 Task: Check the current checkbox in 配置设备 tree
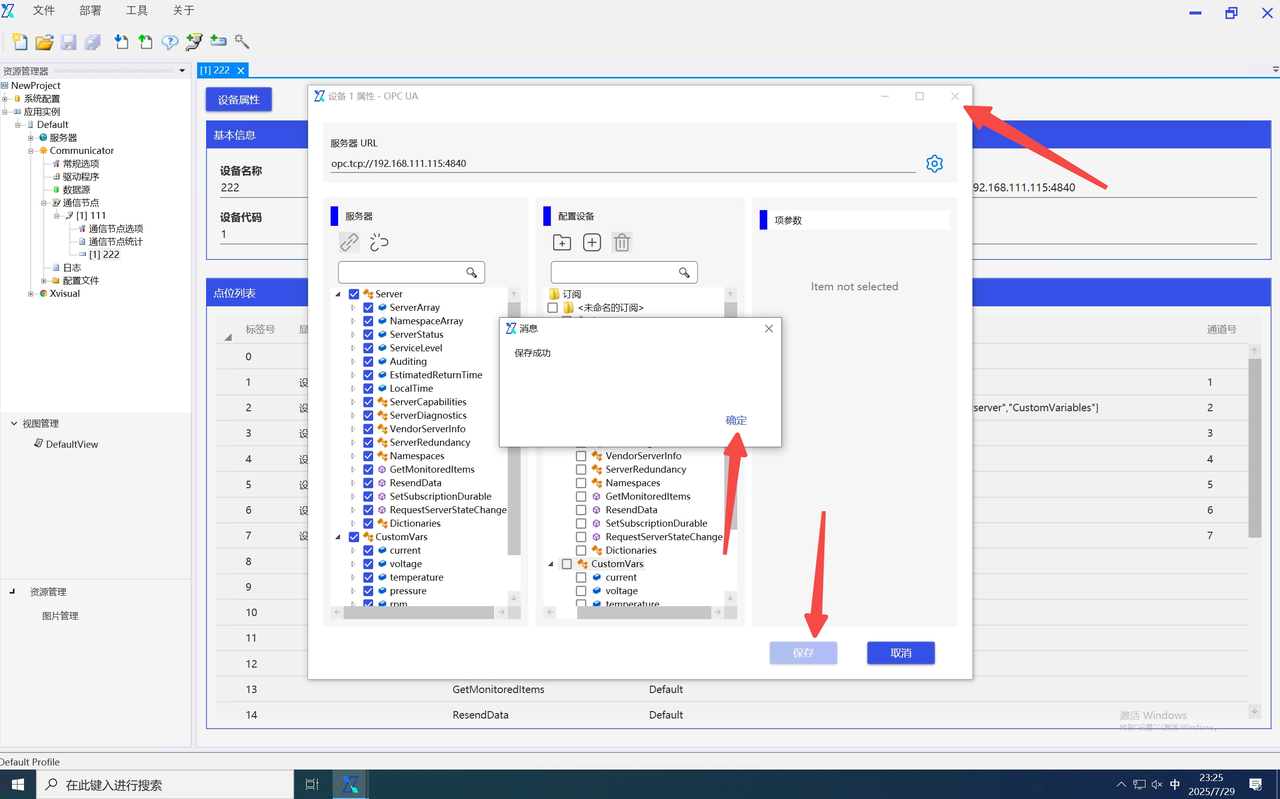(581, 578)
